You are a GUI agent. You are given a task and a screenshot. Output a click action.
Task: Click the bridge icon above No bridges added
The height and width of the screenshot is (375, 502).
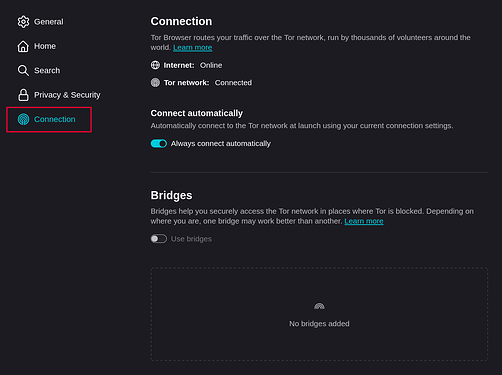[x=319, y=306]
